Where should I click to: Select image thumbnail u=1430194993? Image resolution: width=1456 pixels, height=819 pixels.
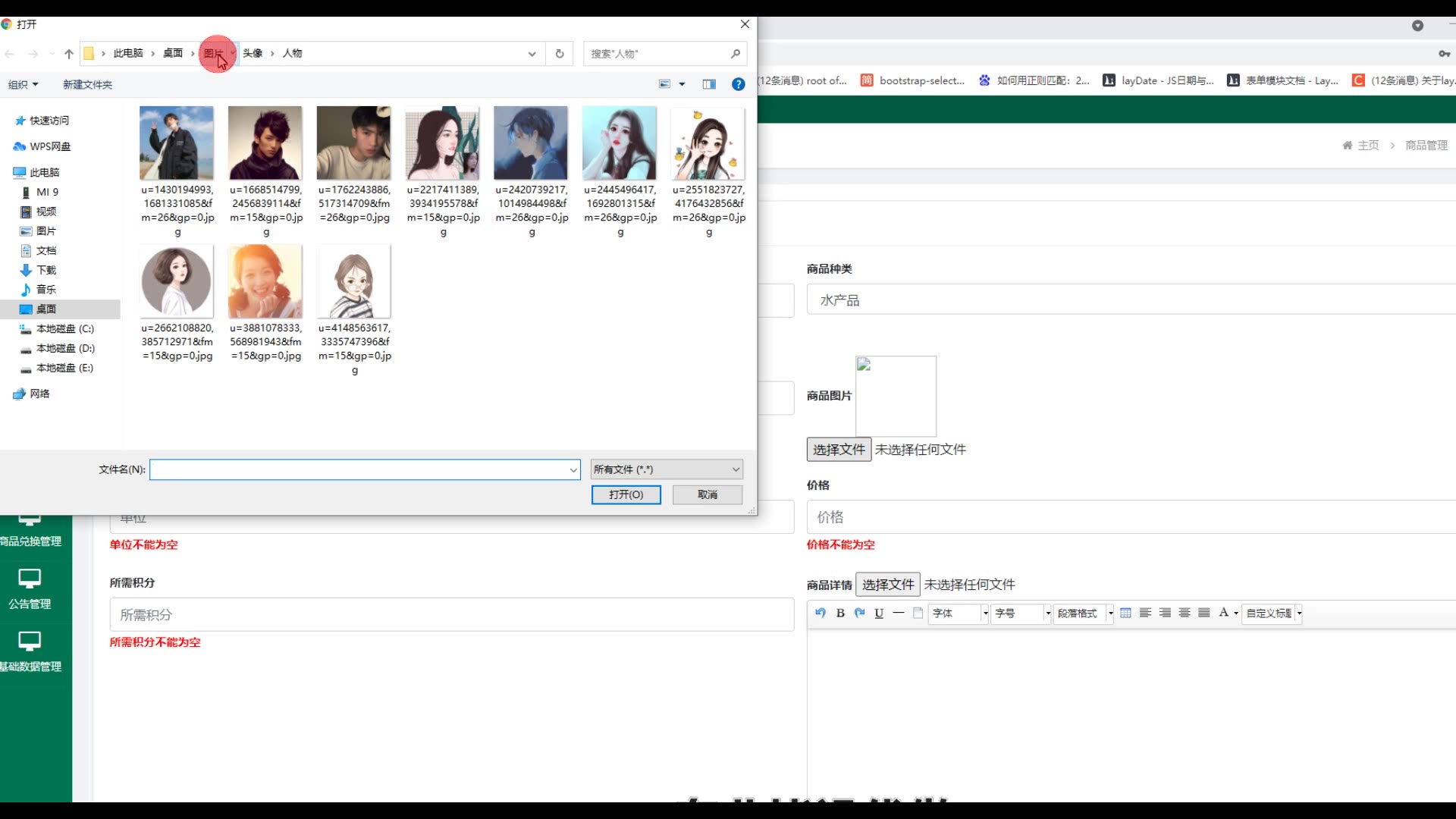(177, 143)
